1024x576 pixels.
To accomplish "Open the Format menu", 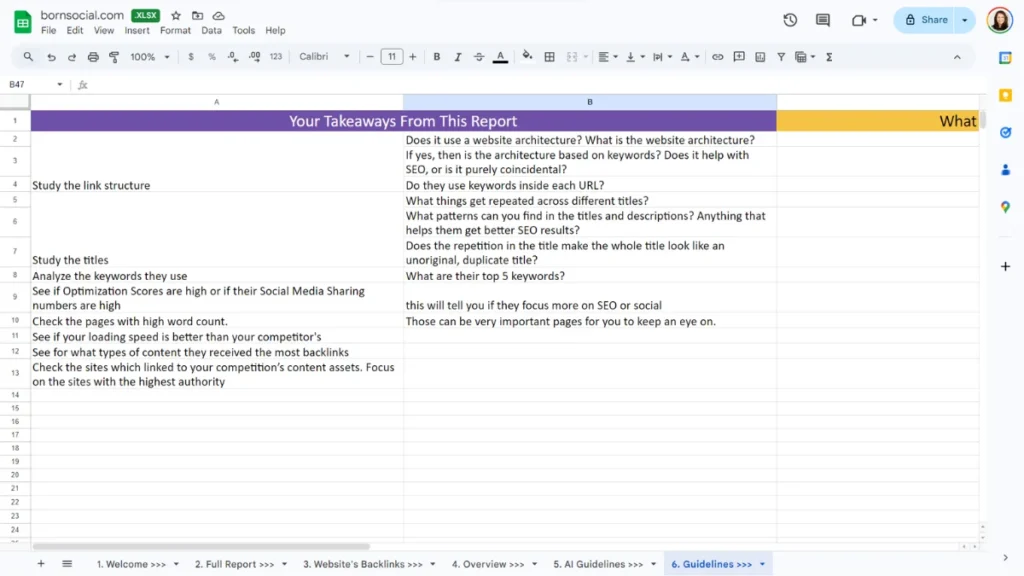I will (x=175, y=31).
